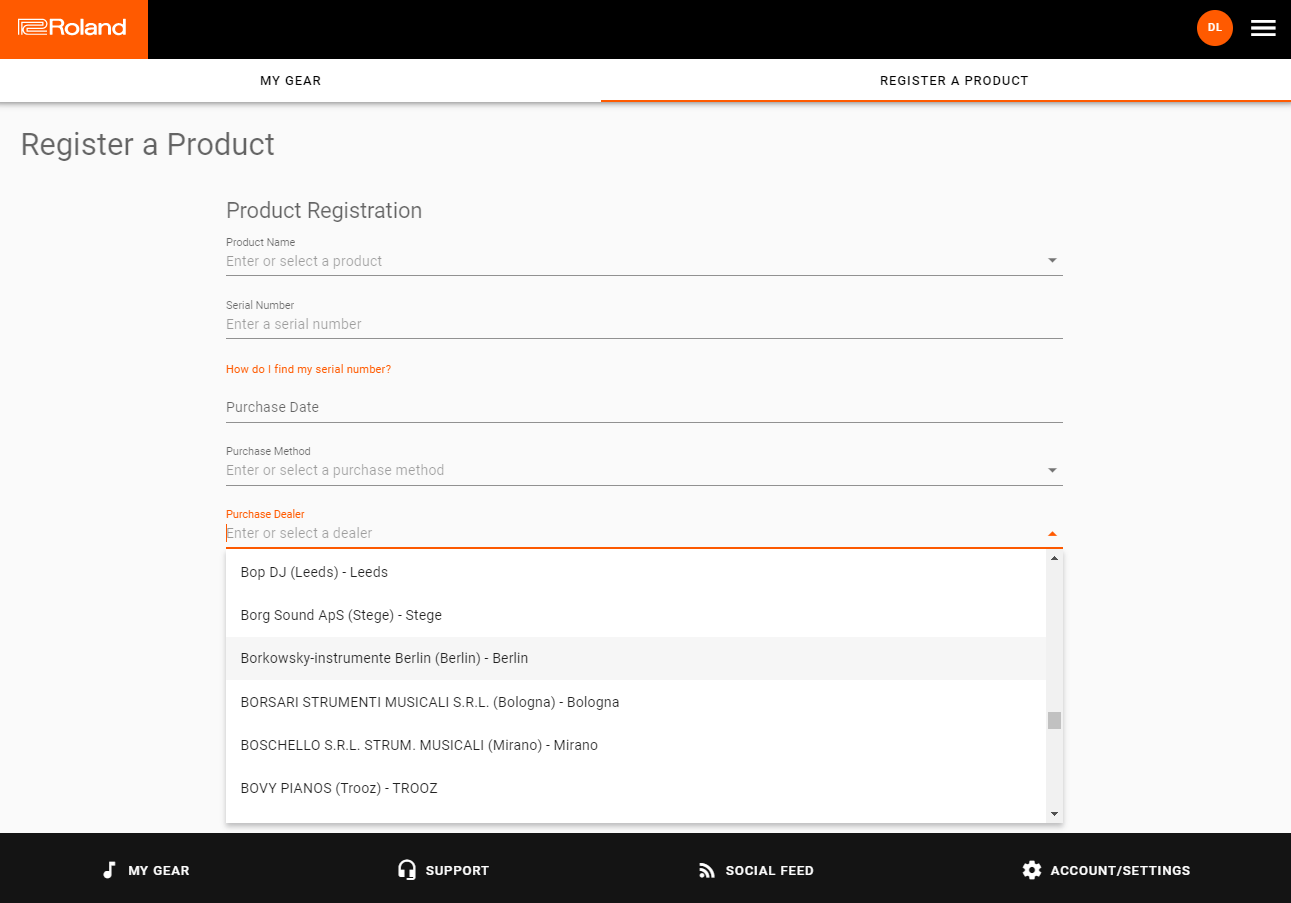Open the hamburger menu icon

[x=1263, y=28]
